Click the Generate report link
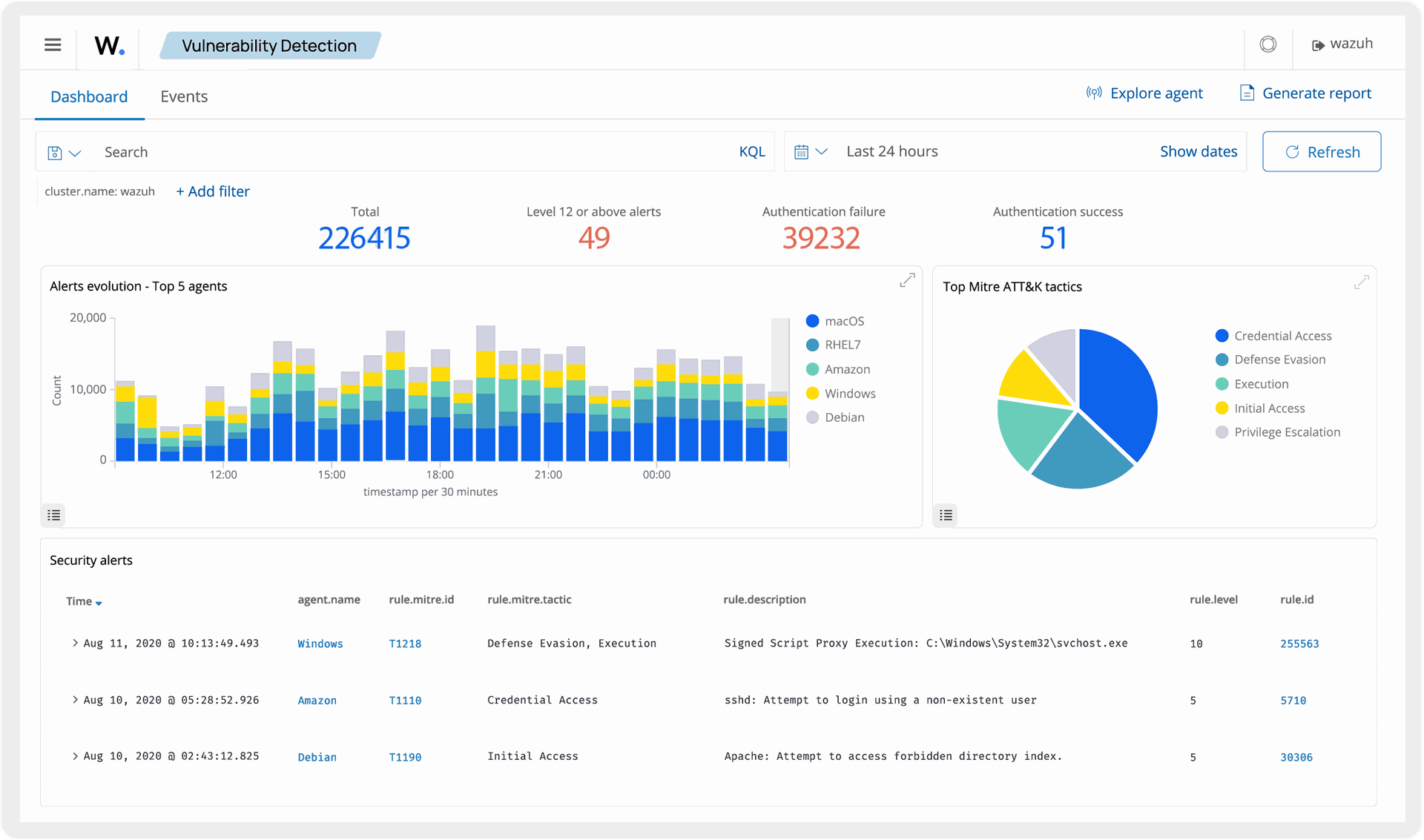The height and width of the screenshot is (840, 1424). point(1316,93)
